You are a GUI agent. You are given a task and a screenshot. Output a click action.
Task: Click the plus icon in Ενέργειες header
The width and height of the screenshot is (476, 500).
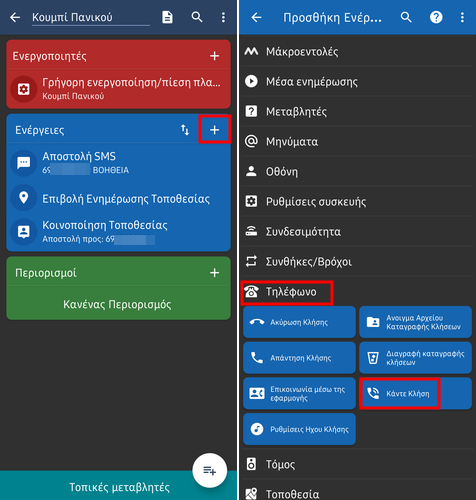pos(214,130)
